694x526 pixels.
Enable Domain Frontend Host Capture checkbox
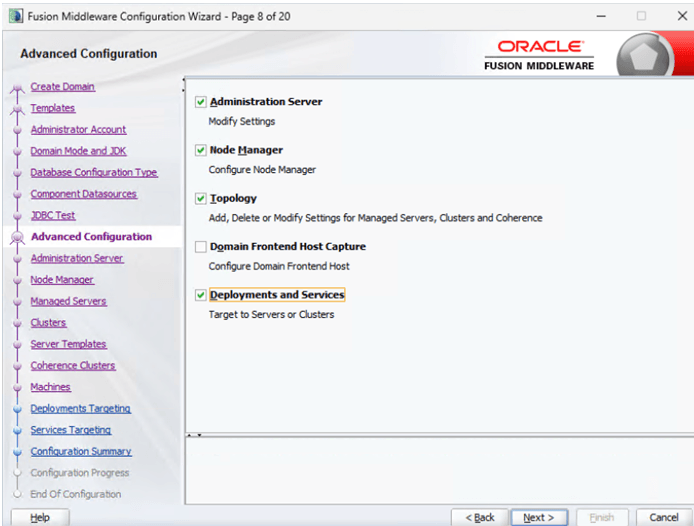pyautogui.click(x=200, y=247)
